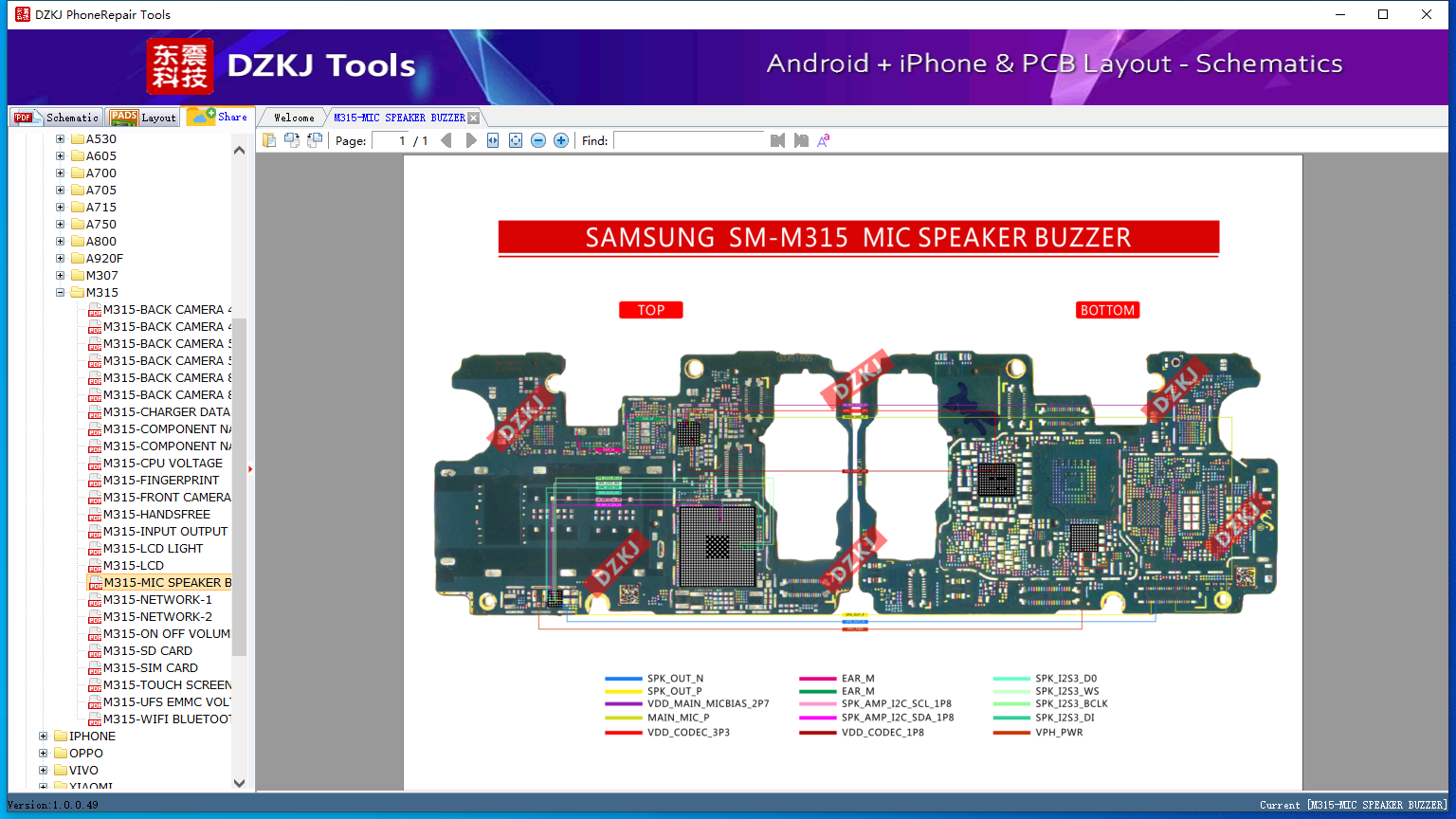Click the copy document icon in the viewer toolbar
This screenshot has width=1456, height=819.
[269, 140]
